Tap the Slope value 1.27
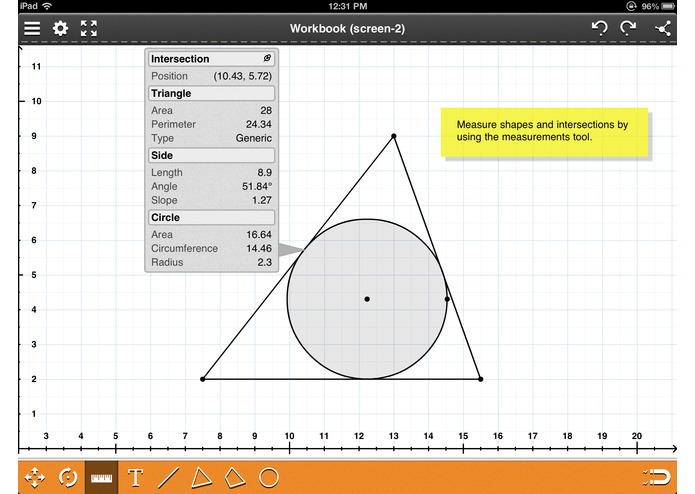This screenshot has width=695, height=494. pyautogui.click(x=262, y=200)
